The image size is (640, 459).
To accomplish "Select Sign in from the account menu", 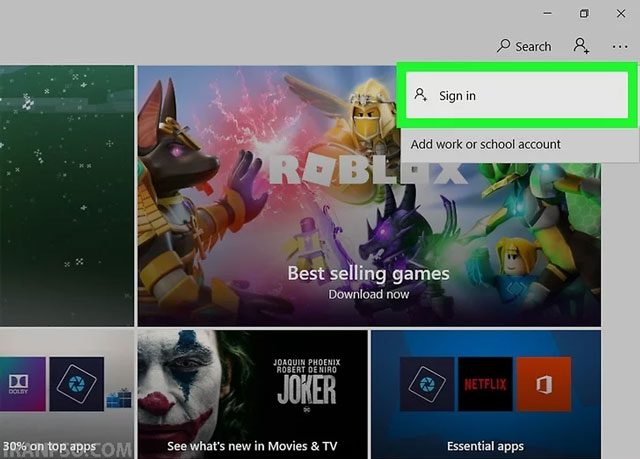I will (517, 95).
